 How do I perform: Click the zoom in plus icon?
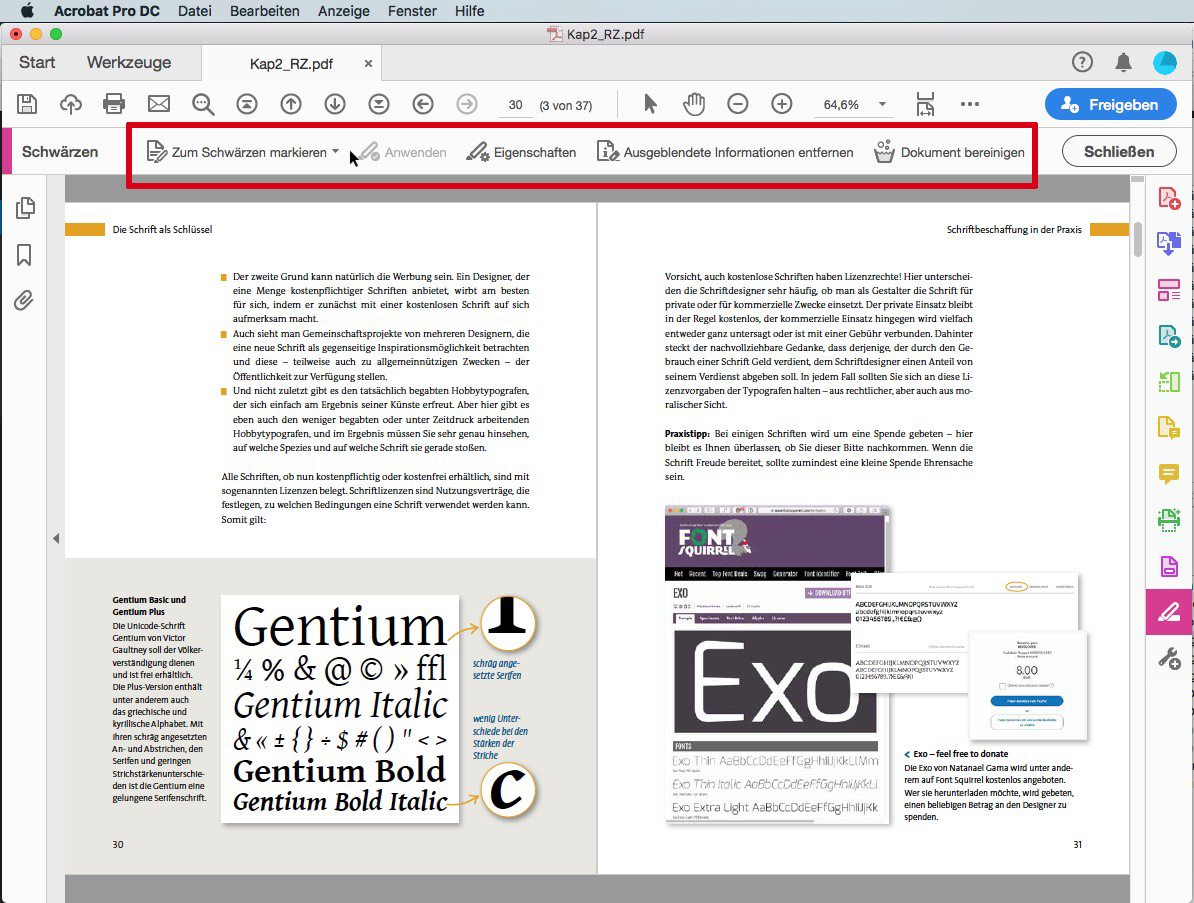[x=781, y=104]
